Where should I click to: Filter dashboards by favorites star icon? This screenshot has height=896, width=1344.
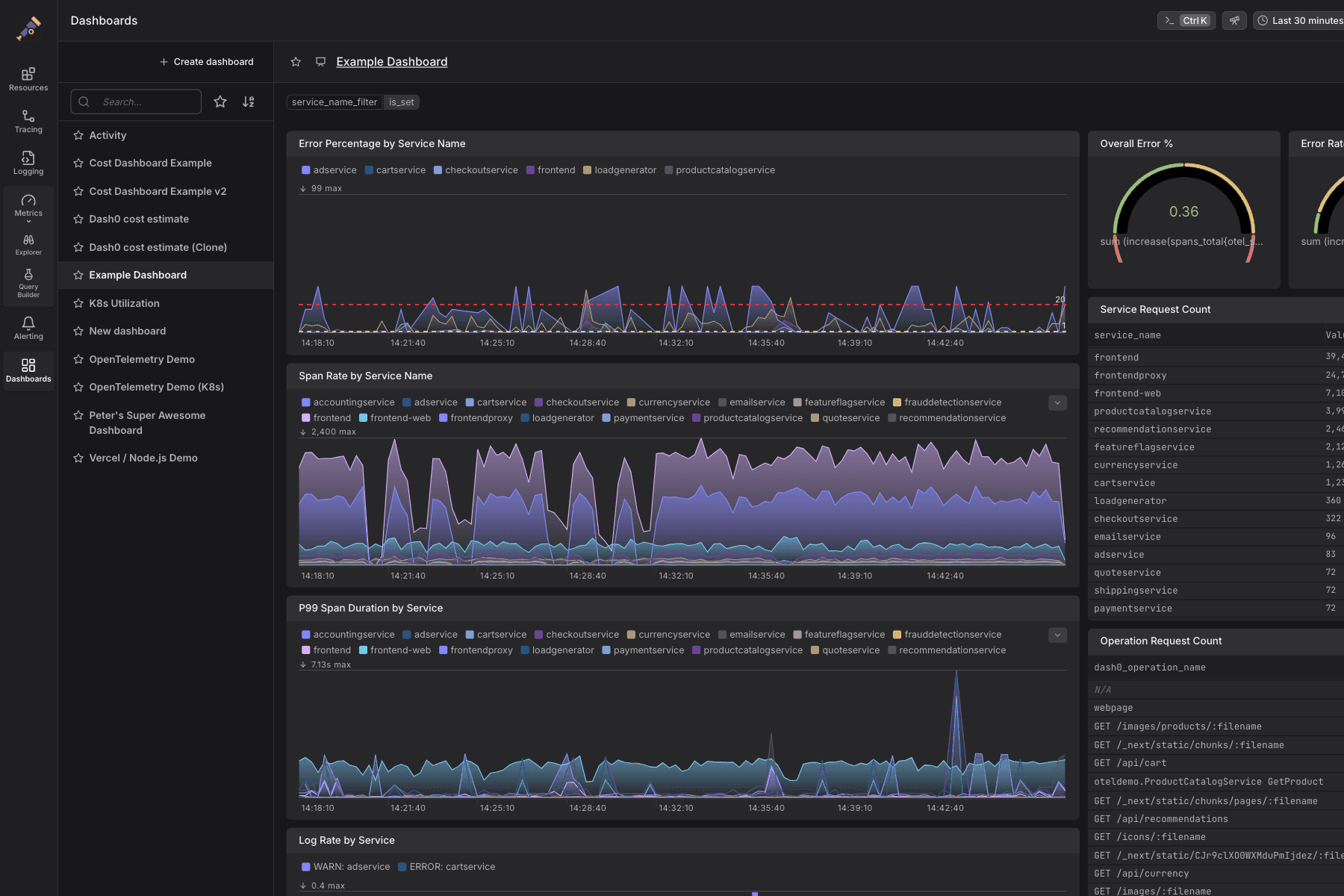click(220, 102)
